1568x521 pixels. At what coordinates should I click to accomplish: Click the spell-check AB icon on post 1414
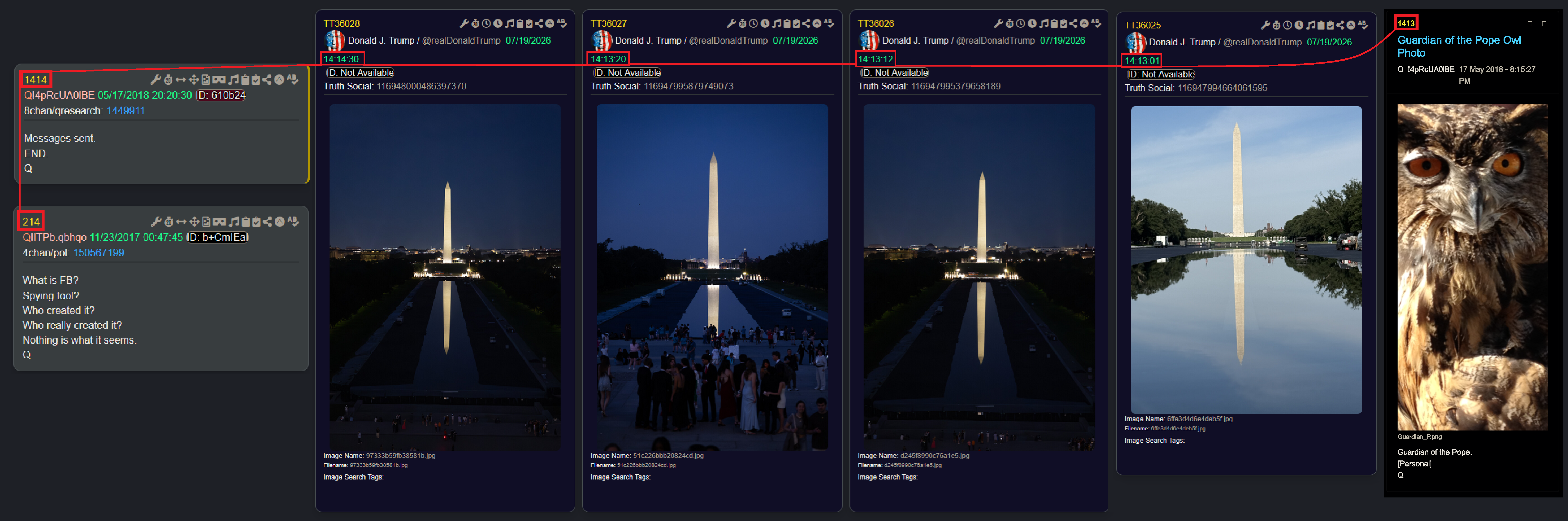point(292,80)
